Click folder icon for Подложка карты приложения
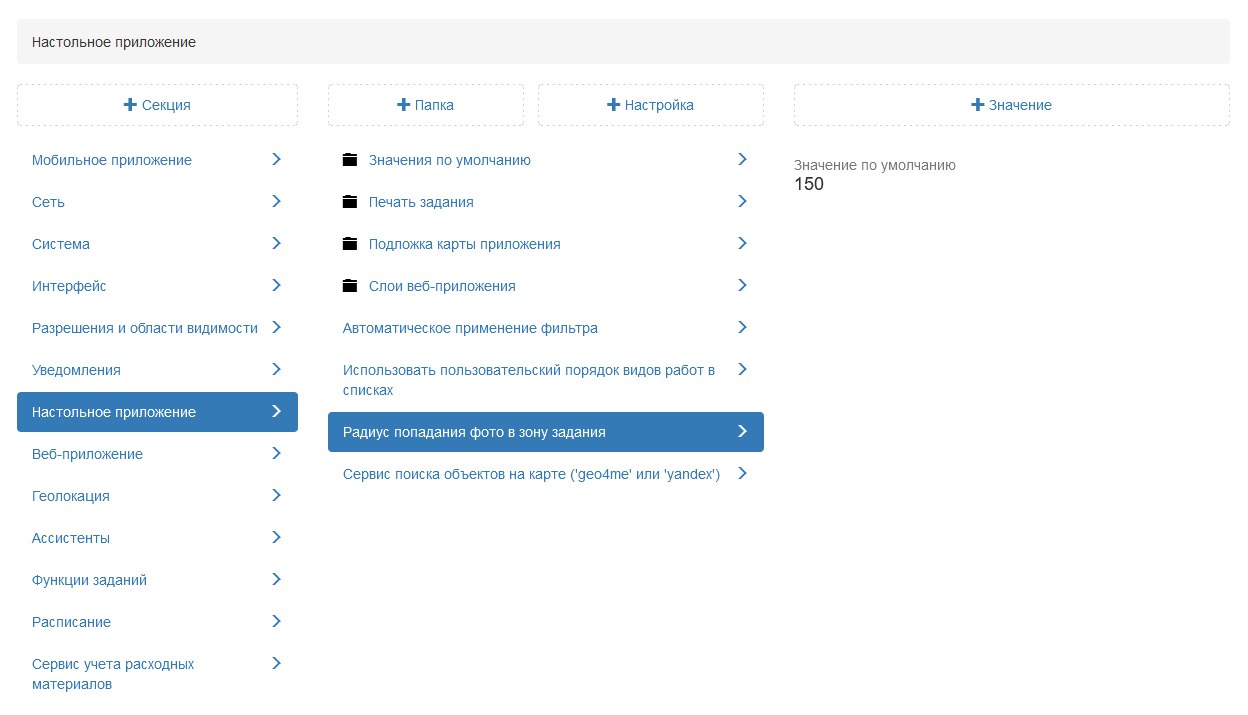The image size is (1248, 715). click(x=350, y=244)
